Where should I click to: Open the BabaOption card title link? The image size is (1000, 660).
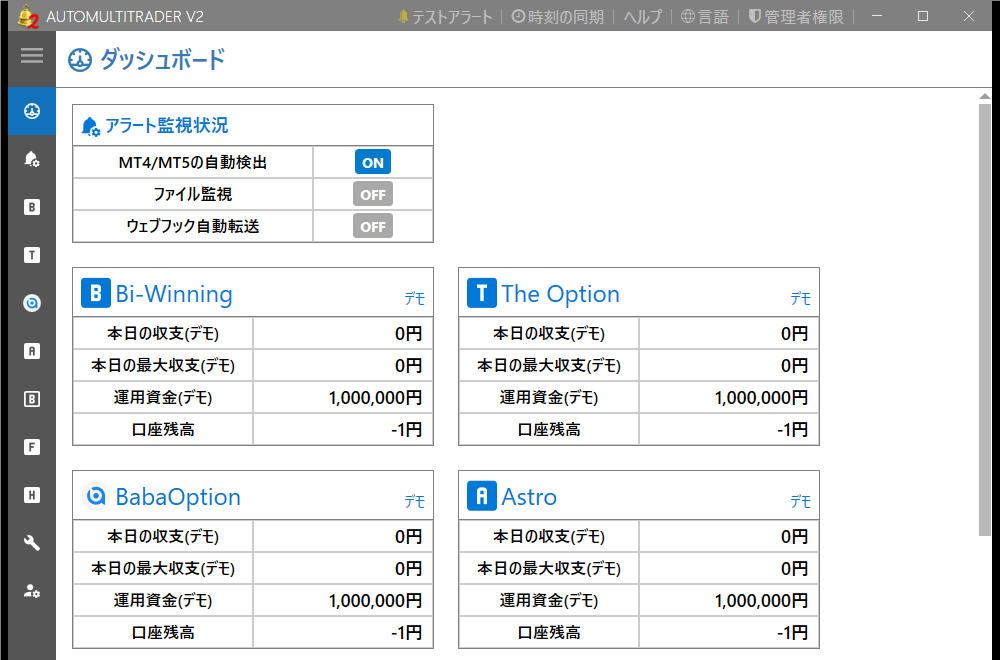(x=178, y=497)
